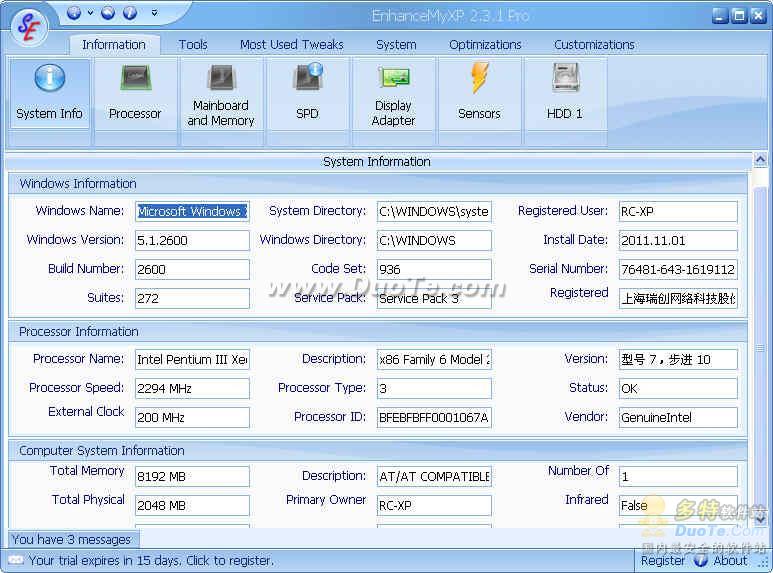The width and height of the screenshot is (773, 573).
Task: Click the Total Physical field 2048 MB
Action: (x=192, y=505)
